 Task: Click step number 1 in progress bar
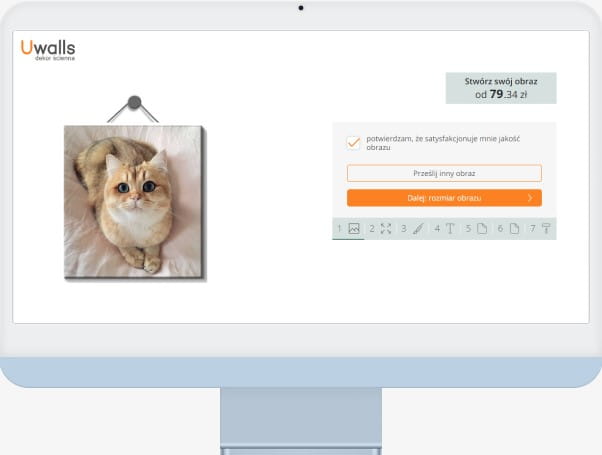click(x=340, y=229)
